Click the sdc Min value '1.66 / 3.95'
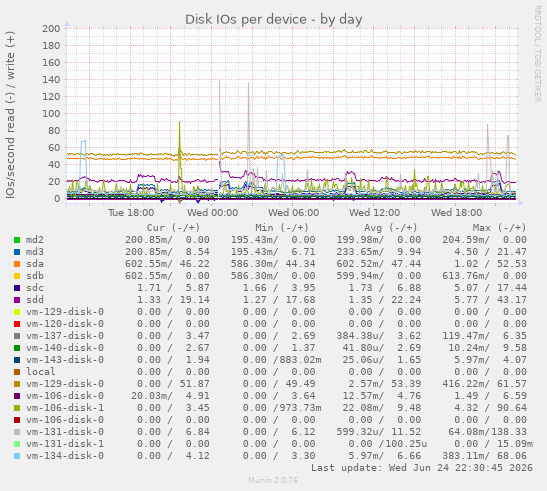Image resolution: width=547 pixels, height=491 pixels. 279,288
